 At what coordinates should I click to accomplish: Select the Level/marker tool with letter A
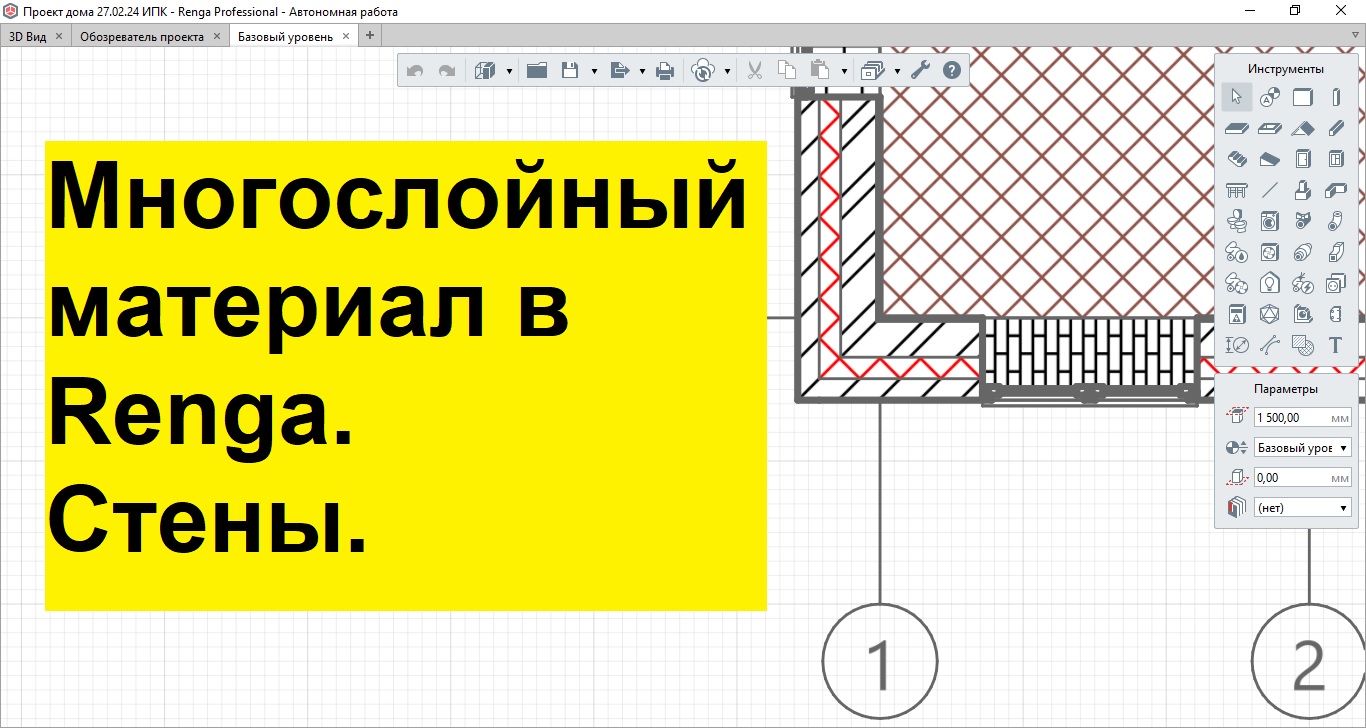1270,97
